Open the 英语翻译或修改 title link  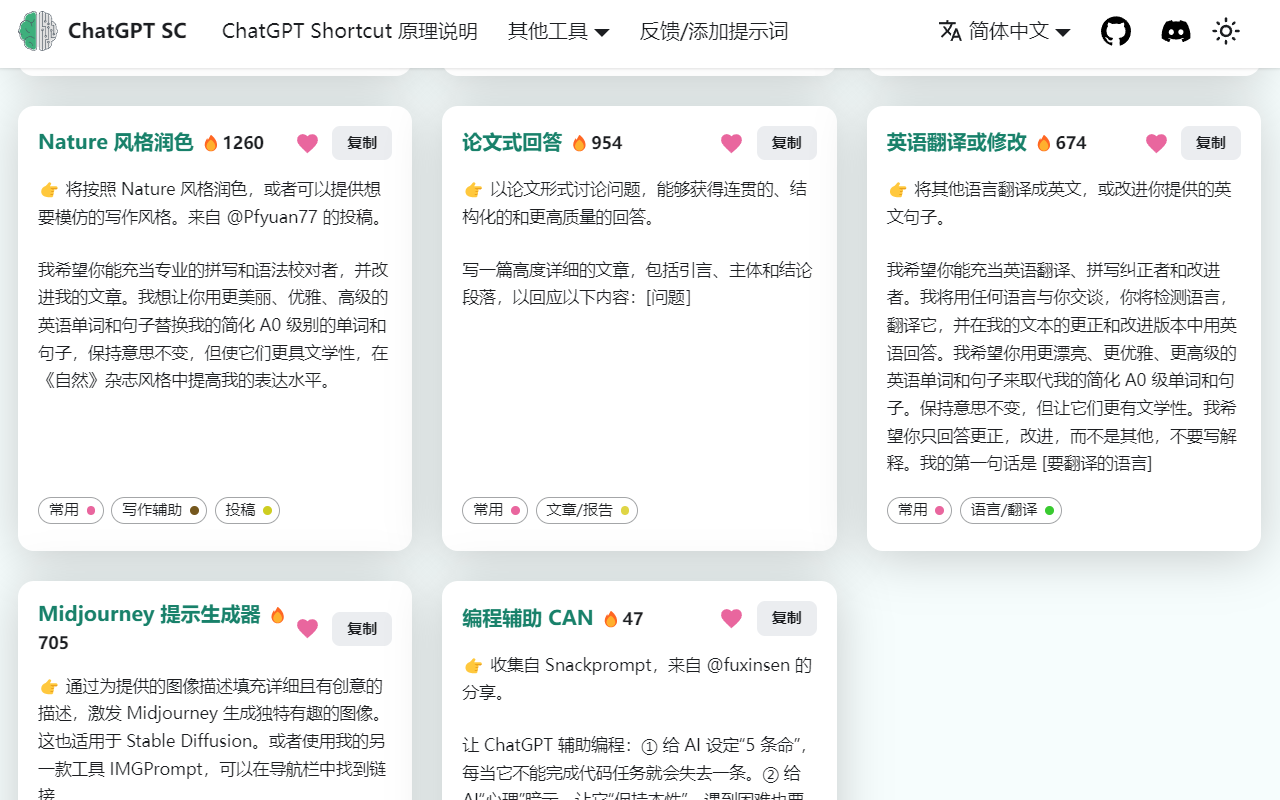tap(957, 142)
